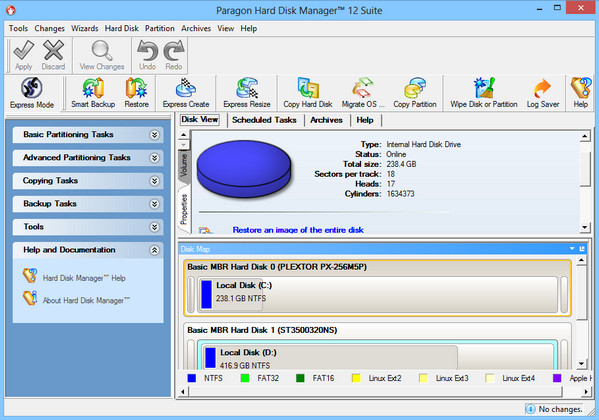Screen dimensions: 599x420
Task: Select Basic MBR Hard Disk 0 header
Action: pos(277,267)
